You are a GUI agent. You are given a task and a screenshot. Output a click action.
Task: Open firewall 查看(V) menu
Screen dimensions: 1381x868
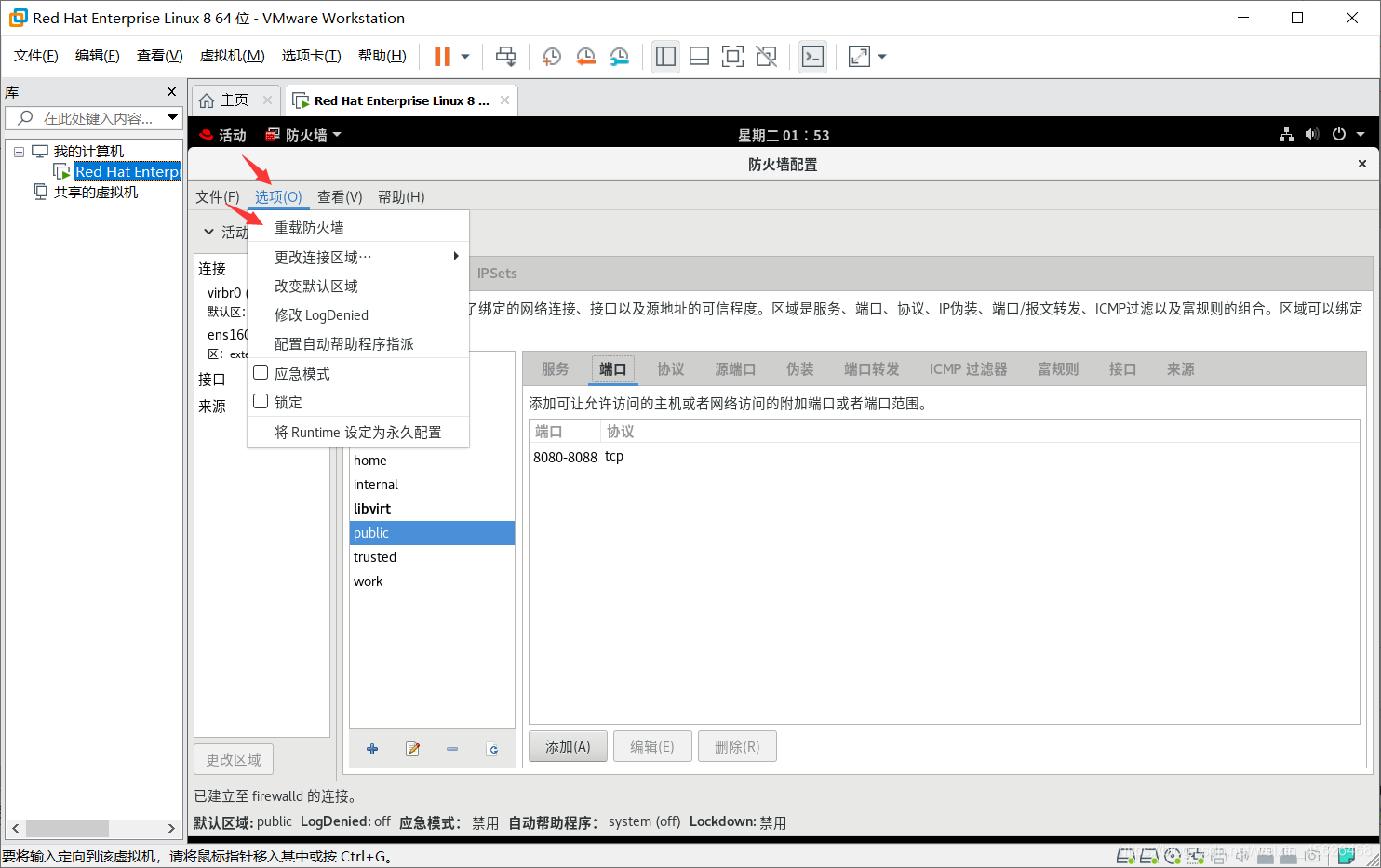[340, 196]
